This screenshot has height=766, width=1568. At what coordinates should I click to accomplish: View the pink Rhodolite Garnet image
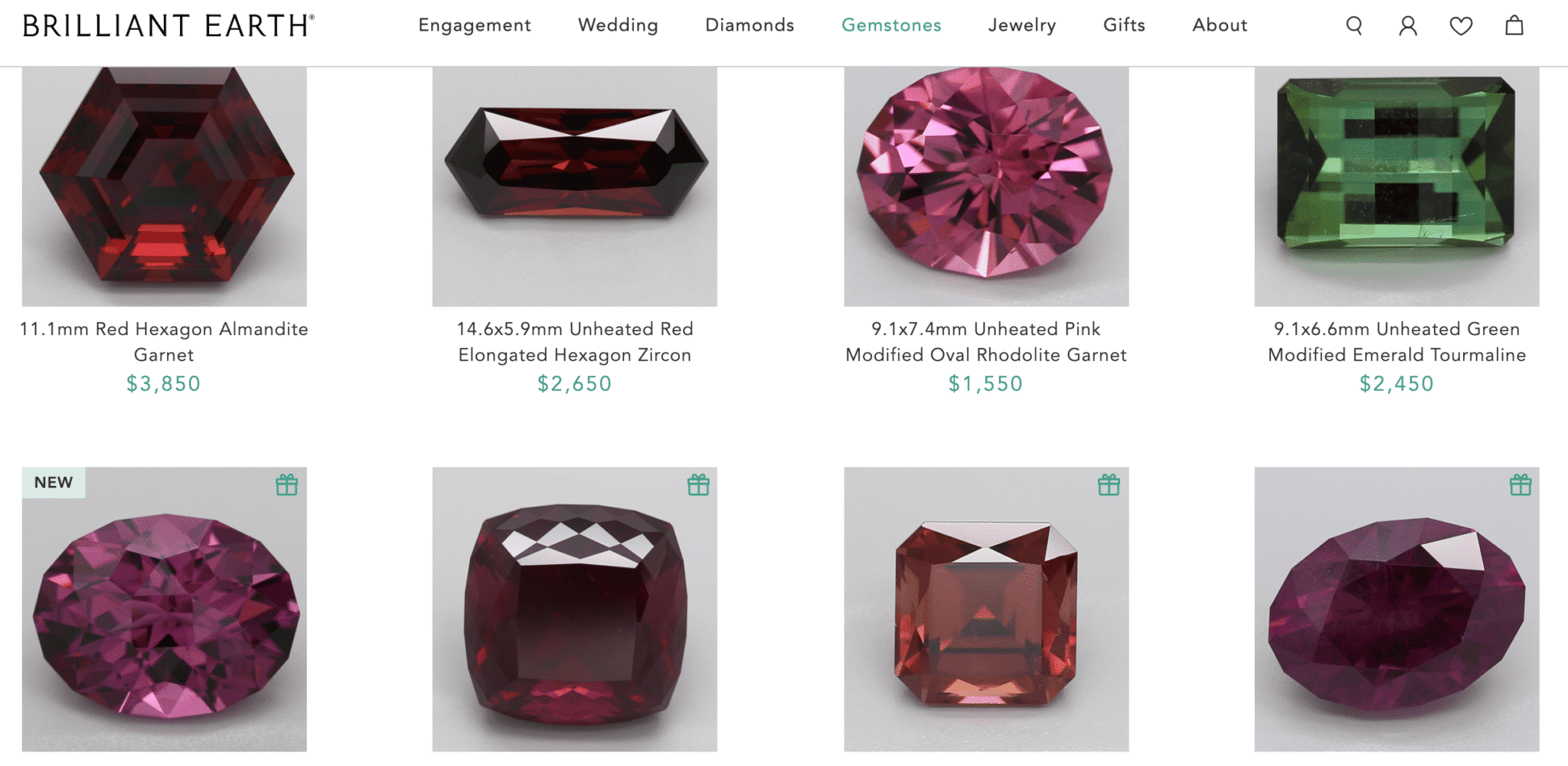986,186
